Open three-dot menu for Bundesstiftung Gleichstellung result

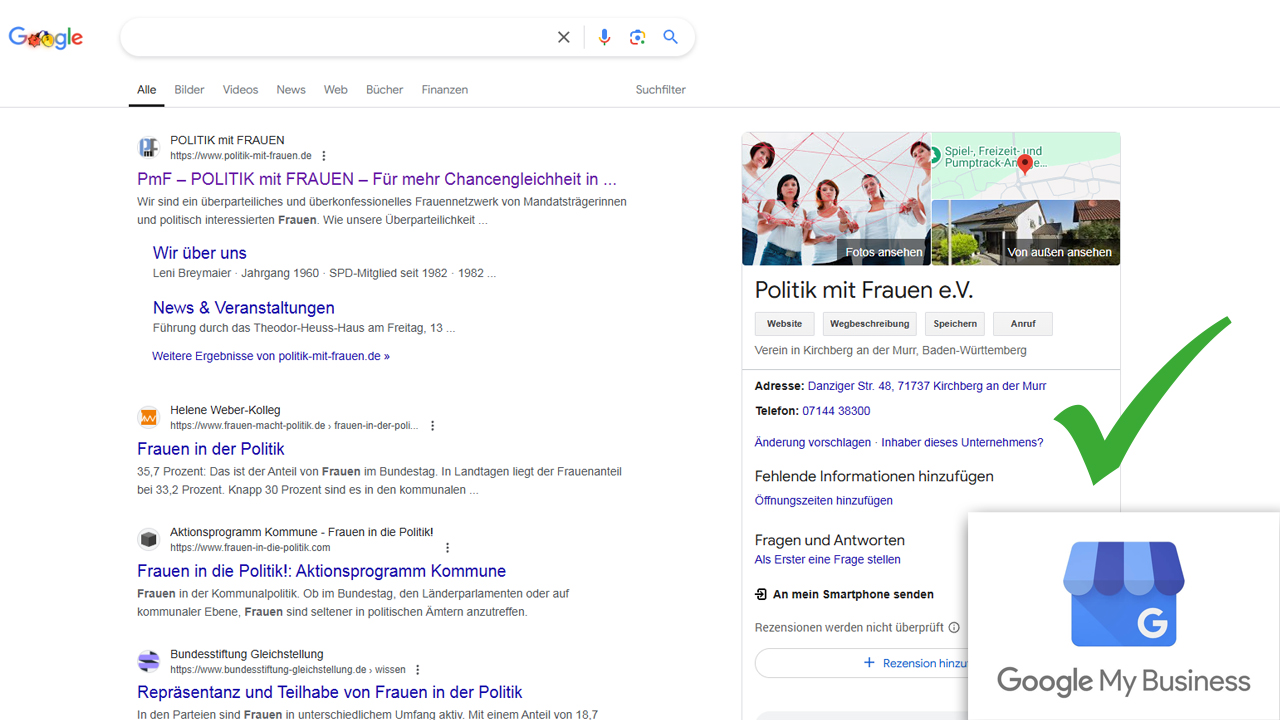coord(418,670)
